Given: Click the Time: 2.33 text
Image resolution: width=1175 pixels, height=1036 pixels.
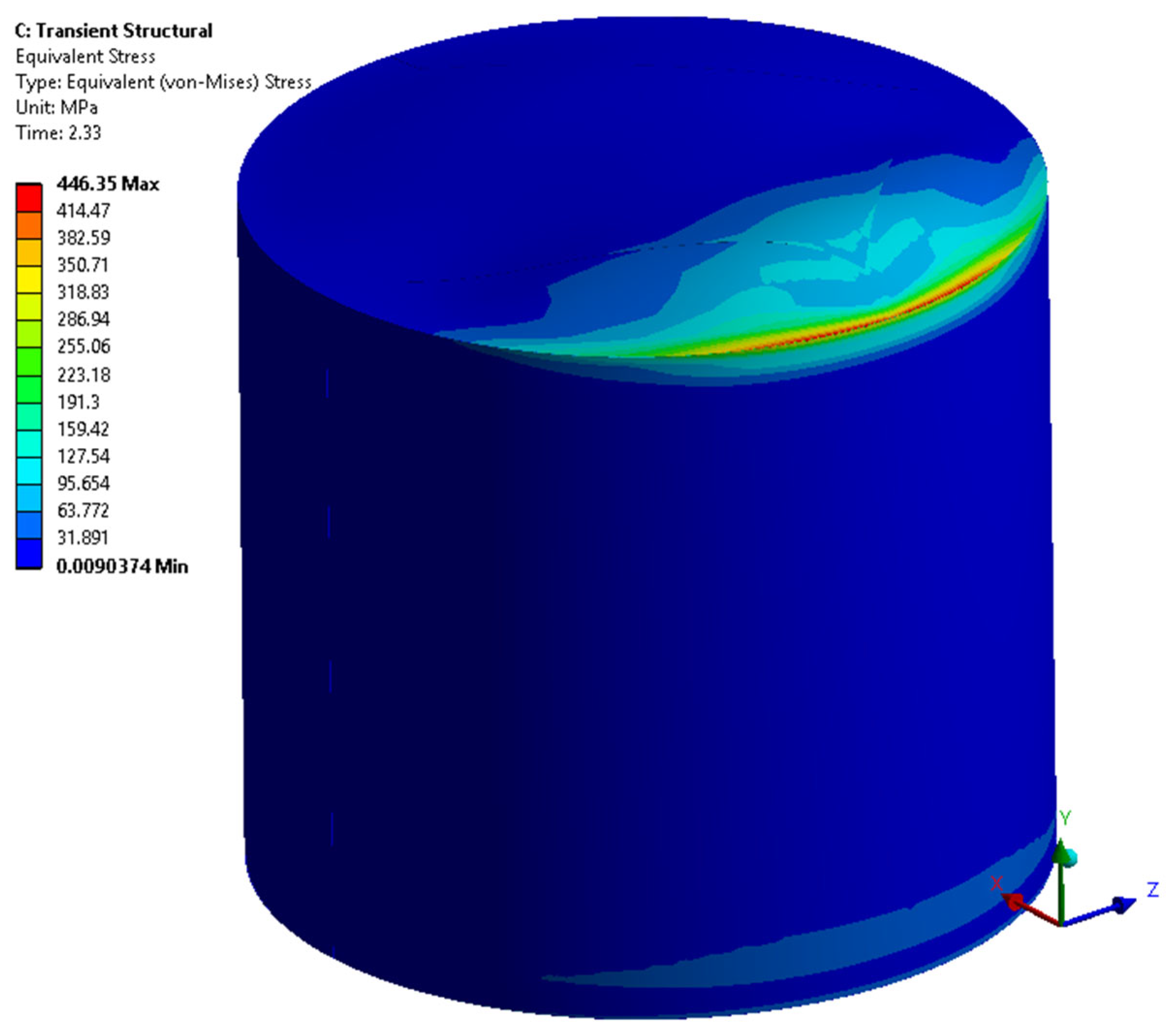Looking at the screenshot, I should (58, 133).
